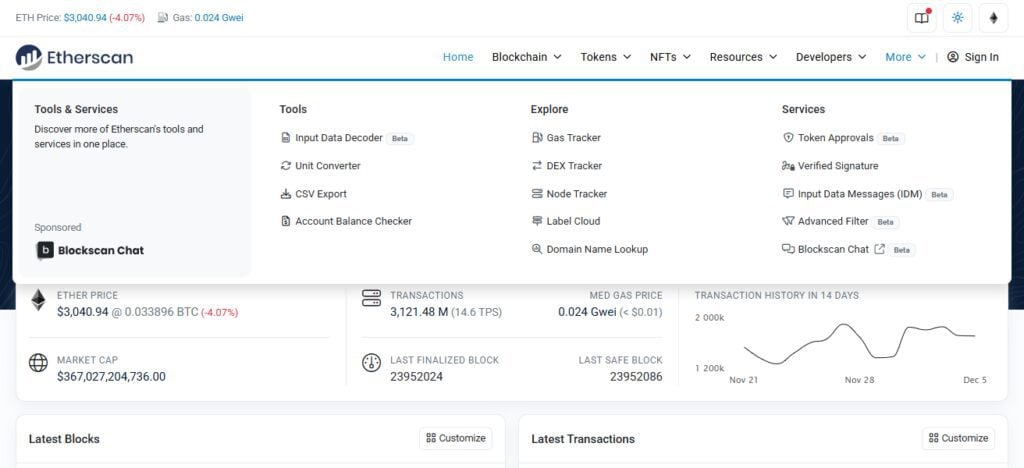Open Domain Name Lookup

(597, 249)
